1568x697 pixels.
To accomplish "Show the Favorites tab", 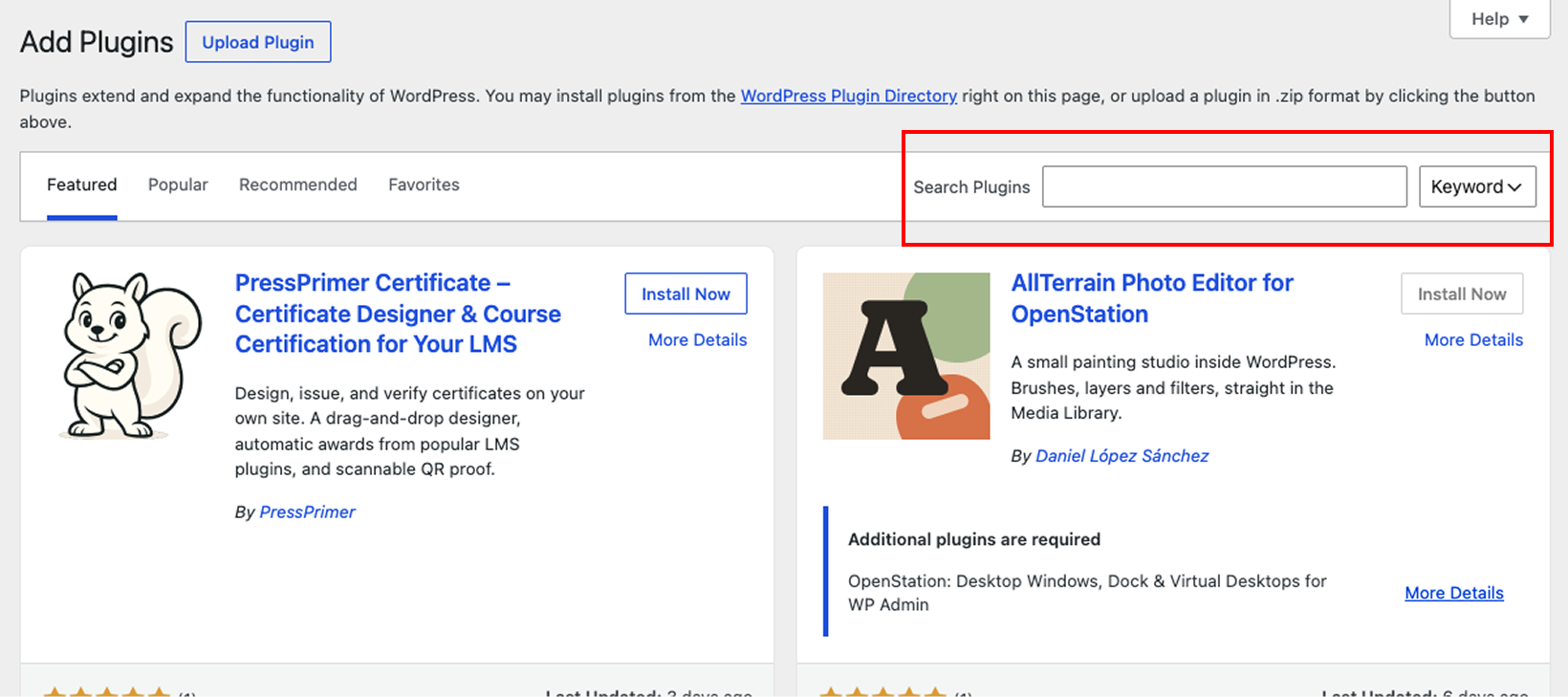I will 424,185.
